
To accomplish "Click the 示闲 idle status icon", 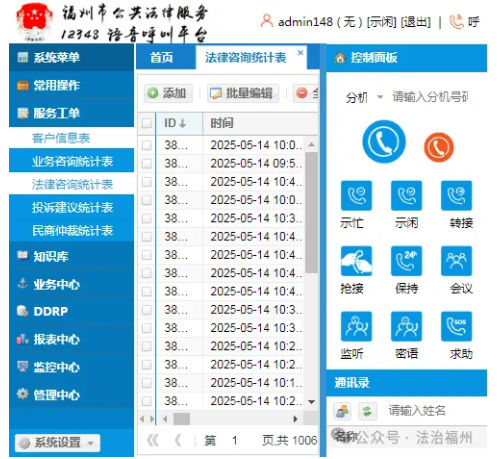I will tap(406, 196).
